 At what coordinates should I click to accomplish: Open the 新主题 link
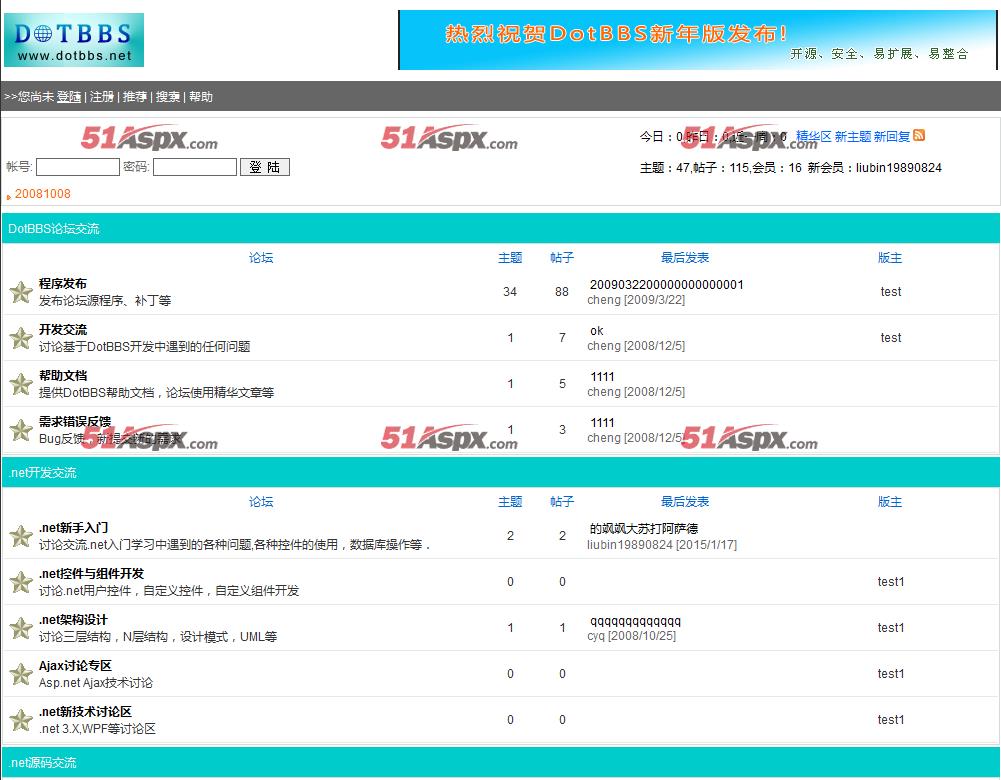[x=853, y=136]
